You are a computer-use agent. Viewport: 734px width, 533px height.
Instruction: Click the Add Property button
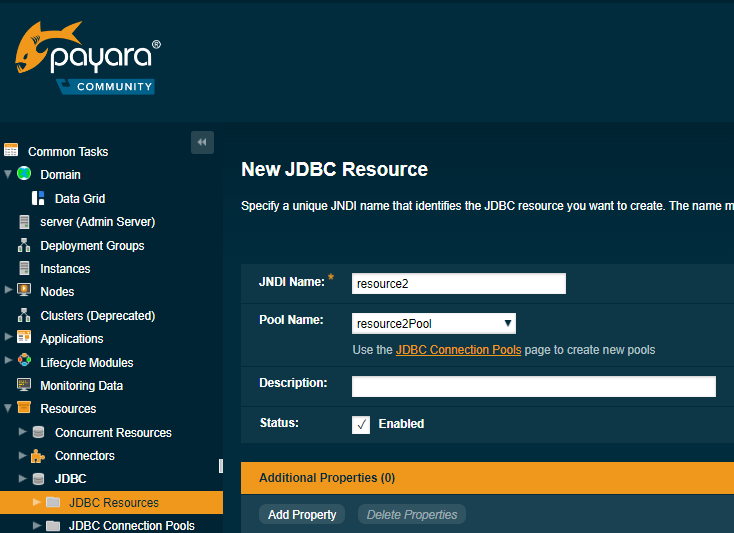(302, 514)
